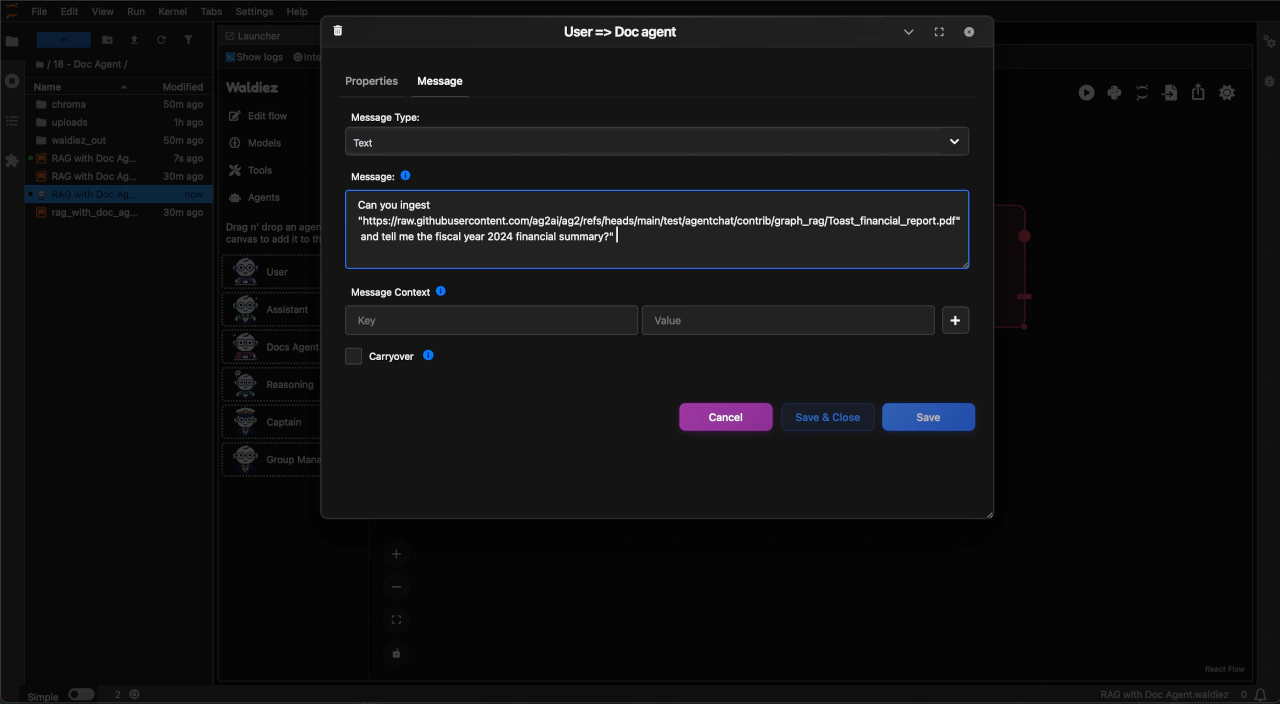Export the flow with the share icon
Image resolution: width=1280 pixels, height=704 pixels.
coord(1198,92)
